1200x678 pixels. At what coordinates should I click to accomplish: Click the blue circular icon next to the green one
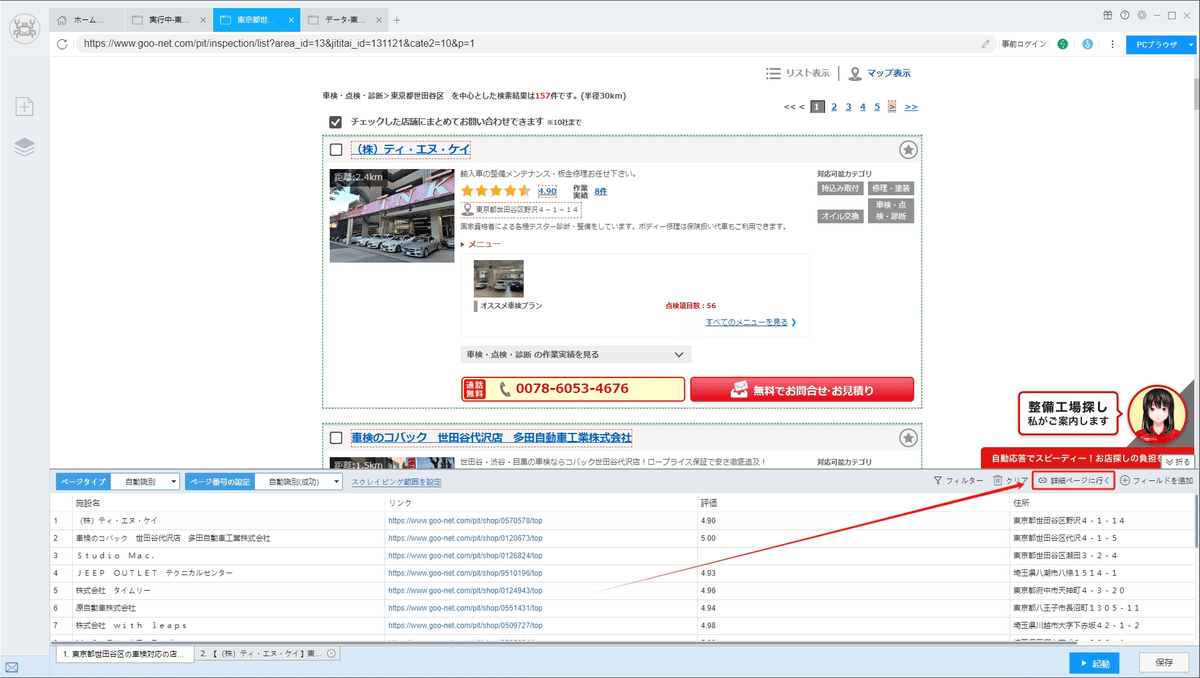1087,44
